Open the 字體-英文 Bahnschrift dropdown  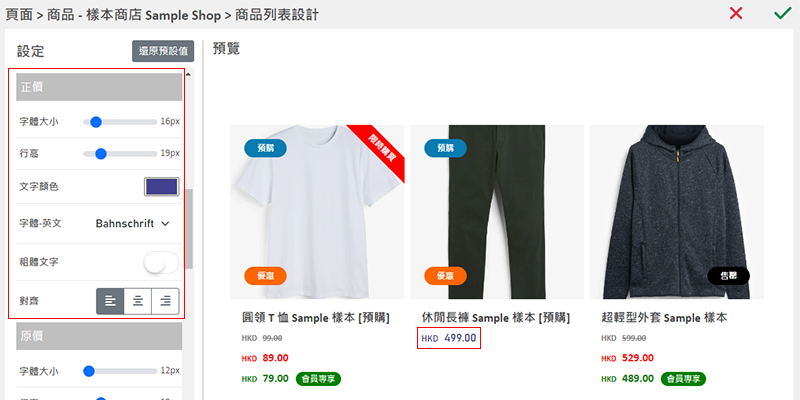click(132, 223)
